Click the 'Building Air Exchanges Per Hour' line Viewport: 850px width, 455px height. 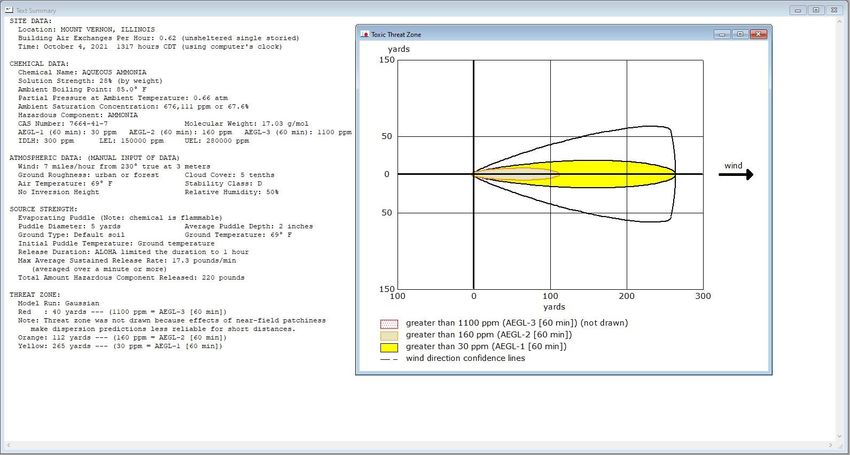pos(158,38)
